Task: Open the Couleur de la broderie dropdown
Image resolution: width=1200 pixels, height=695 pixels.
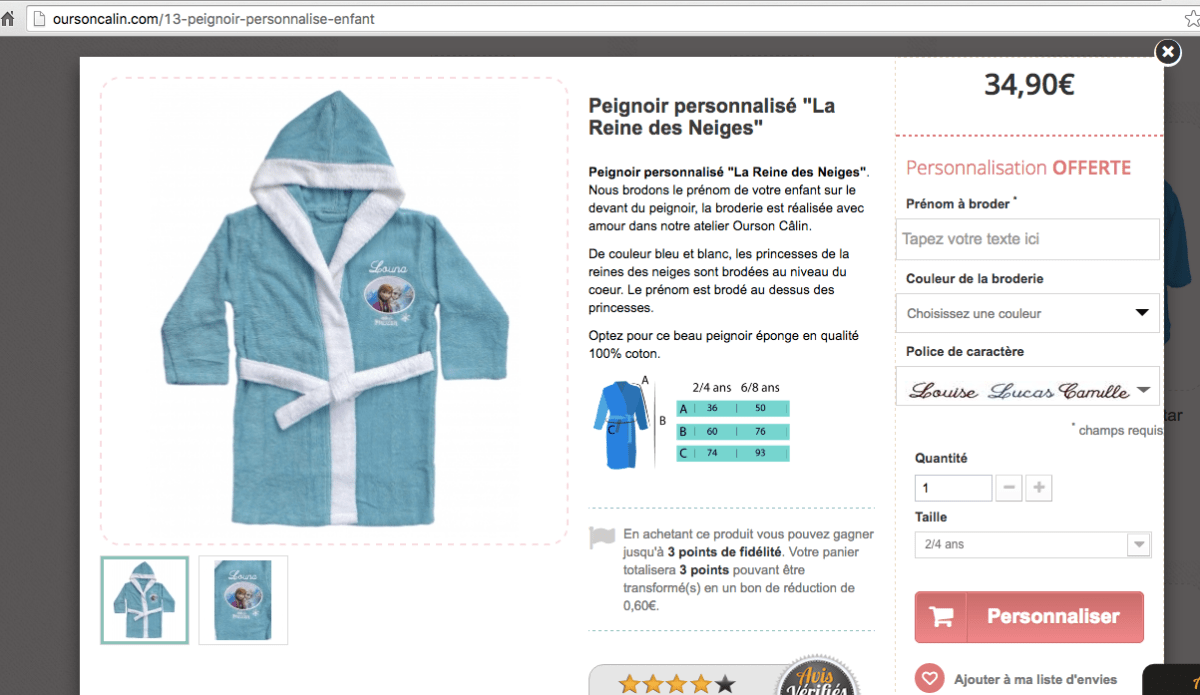Action: coord(1027,313)
